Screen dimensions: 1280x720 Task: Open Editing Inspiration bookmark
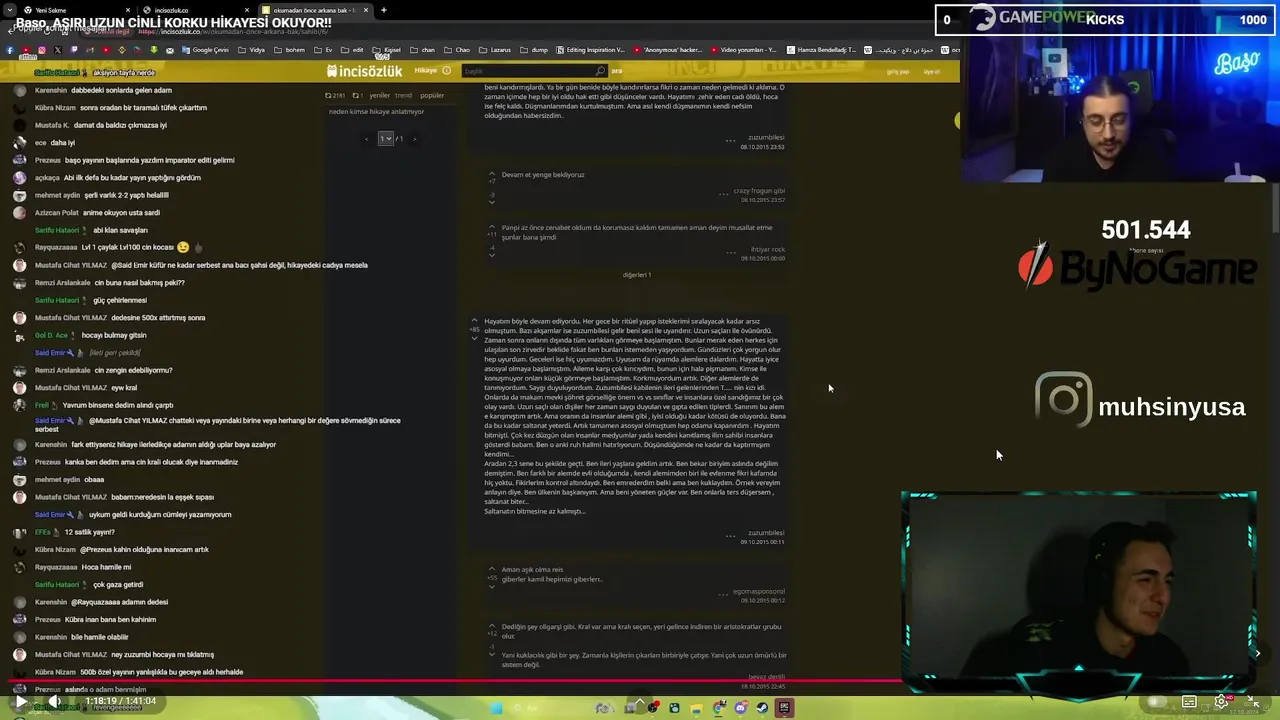590,50
